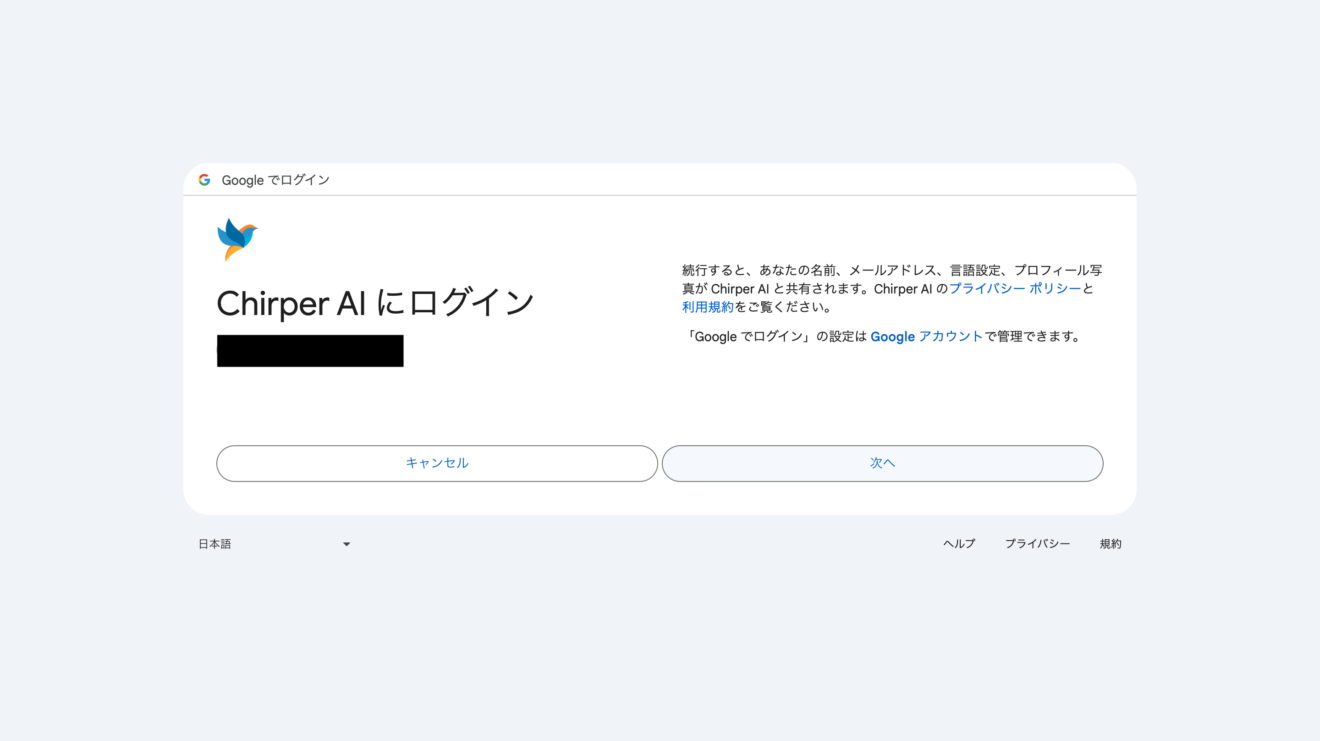Expand the locale picker in the footer
This screenshot has height=741, width=1320.
(x=275, y=543)
